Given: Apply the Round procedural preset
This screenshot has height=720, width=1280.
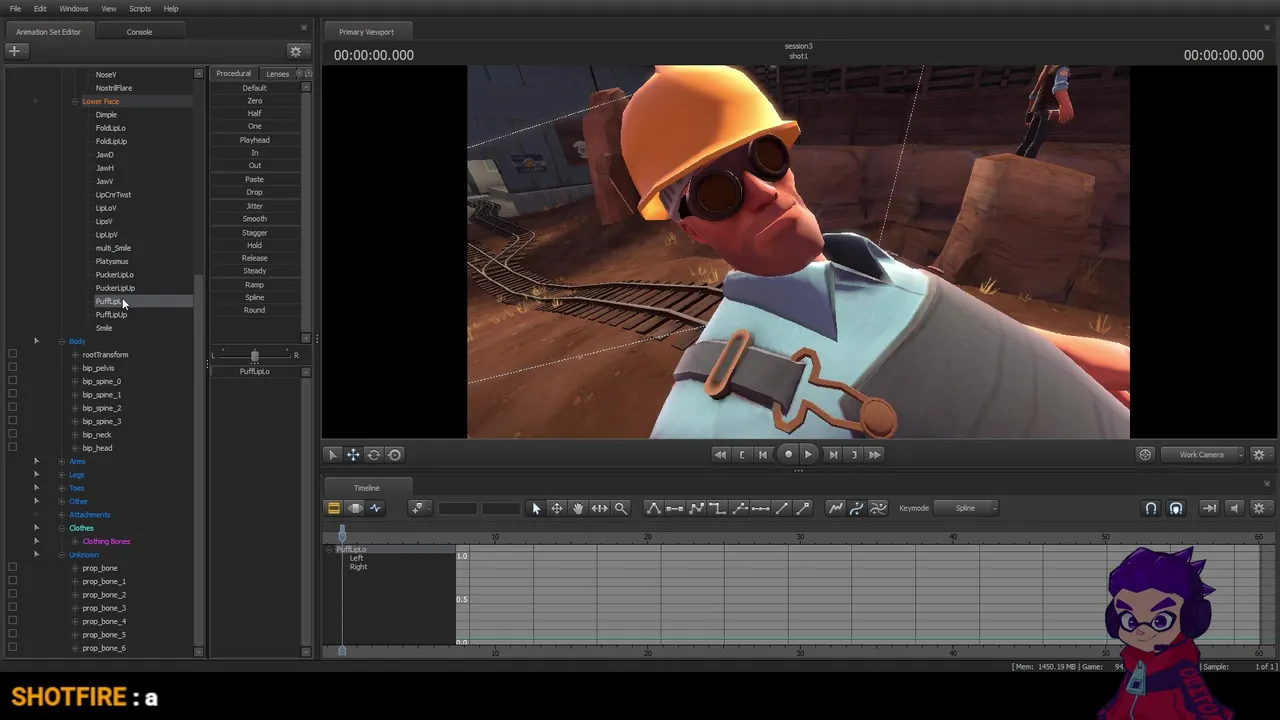Looking at the screenshot, I should 255,311.
